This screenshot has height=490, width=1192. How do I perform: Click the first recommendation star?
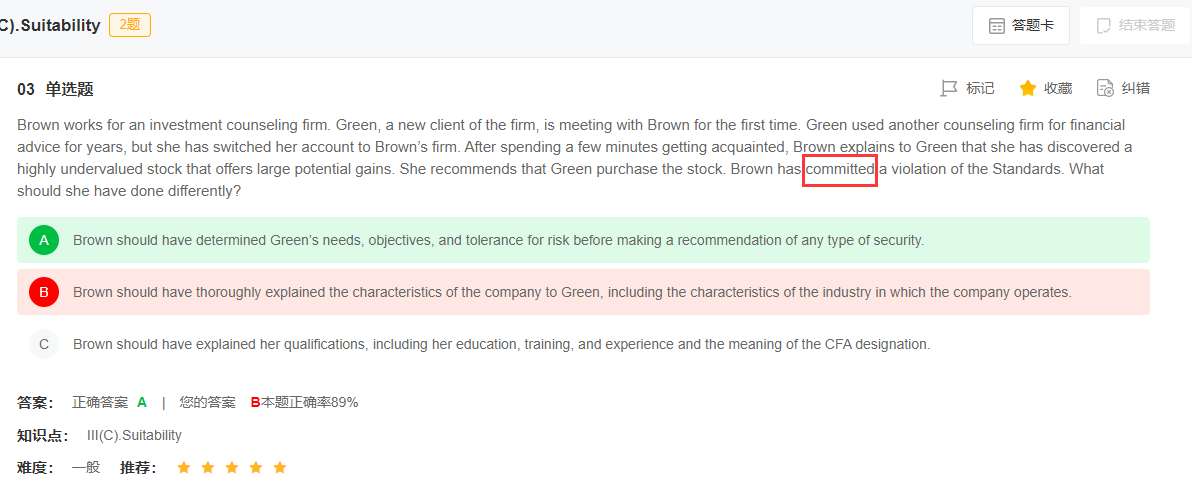click(183, 467)
